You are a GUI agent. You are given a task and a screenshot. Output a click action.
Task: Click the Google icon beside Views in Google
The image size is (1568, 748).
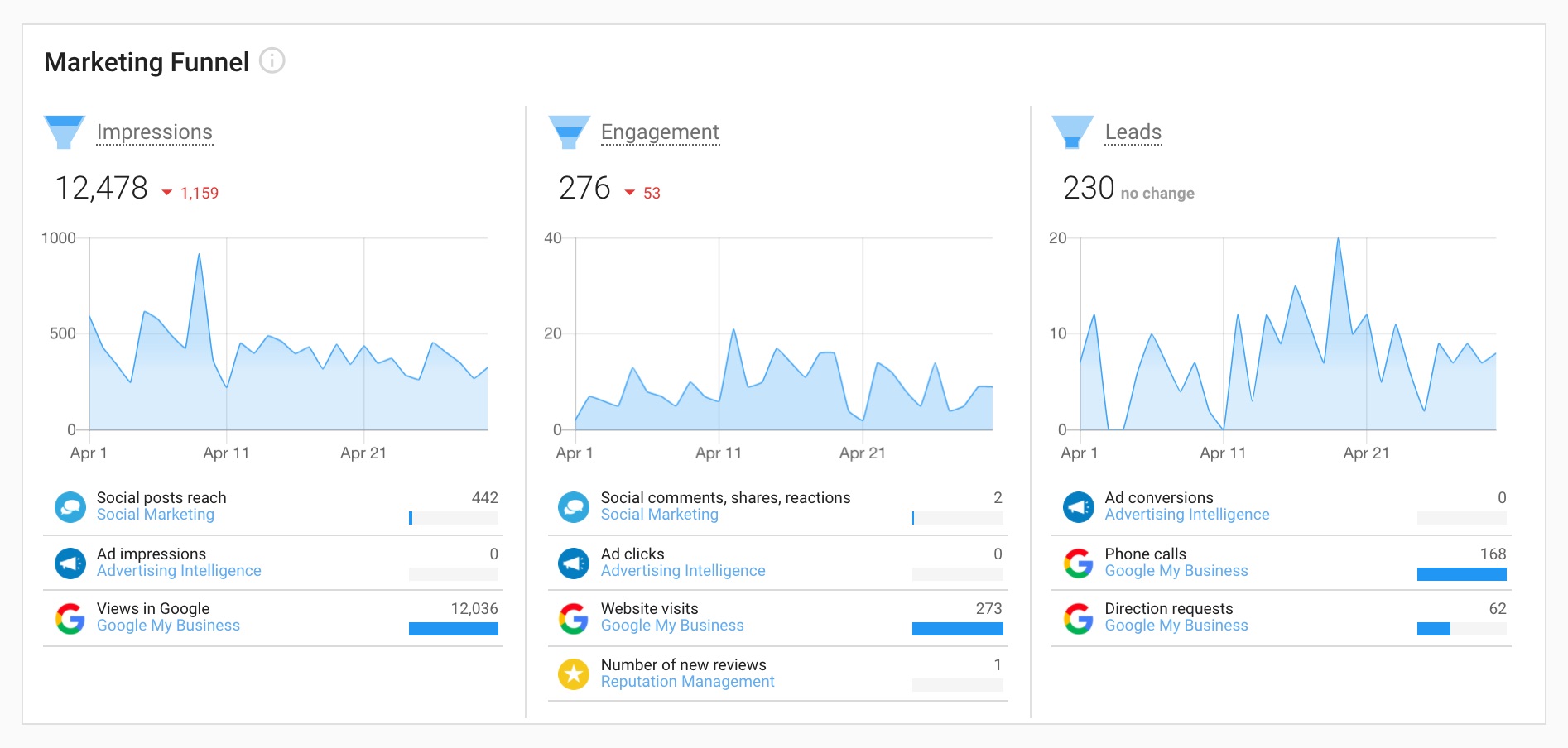click(x=70, y=618)
